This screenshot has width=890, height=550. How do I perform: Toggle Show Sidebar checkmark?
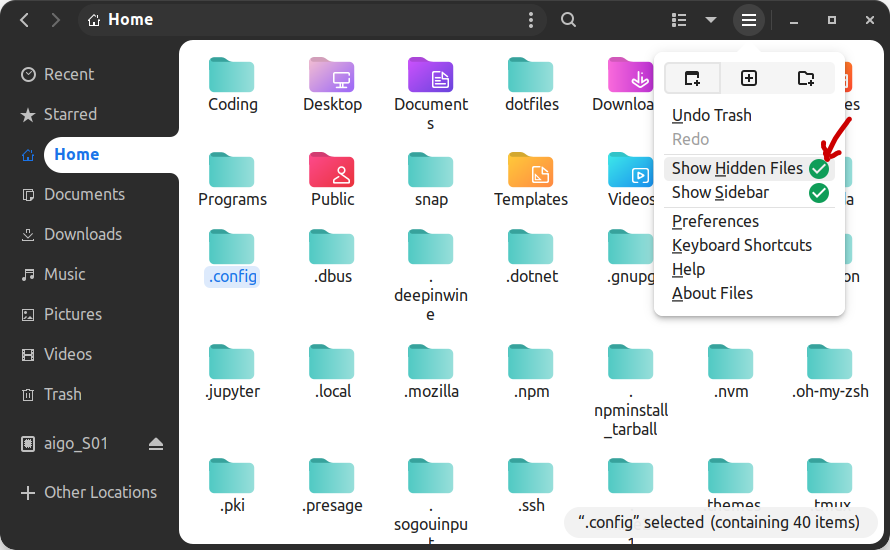point(818,193)
